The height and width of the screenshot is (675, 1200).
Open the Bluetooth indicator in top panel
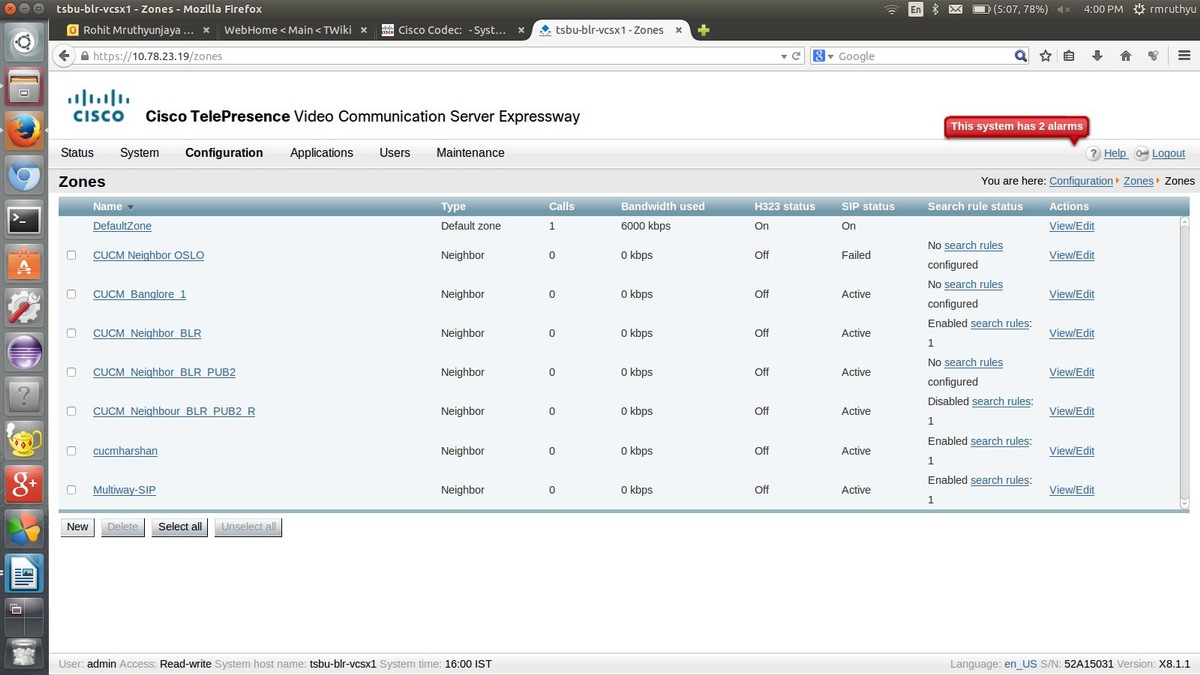[x=936, y=9]
